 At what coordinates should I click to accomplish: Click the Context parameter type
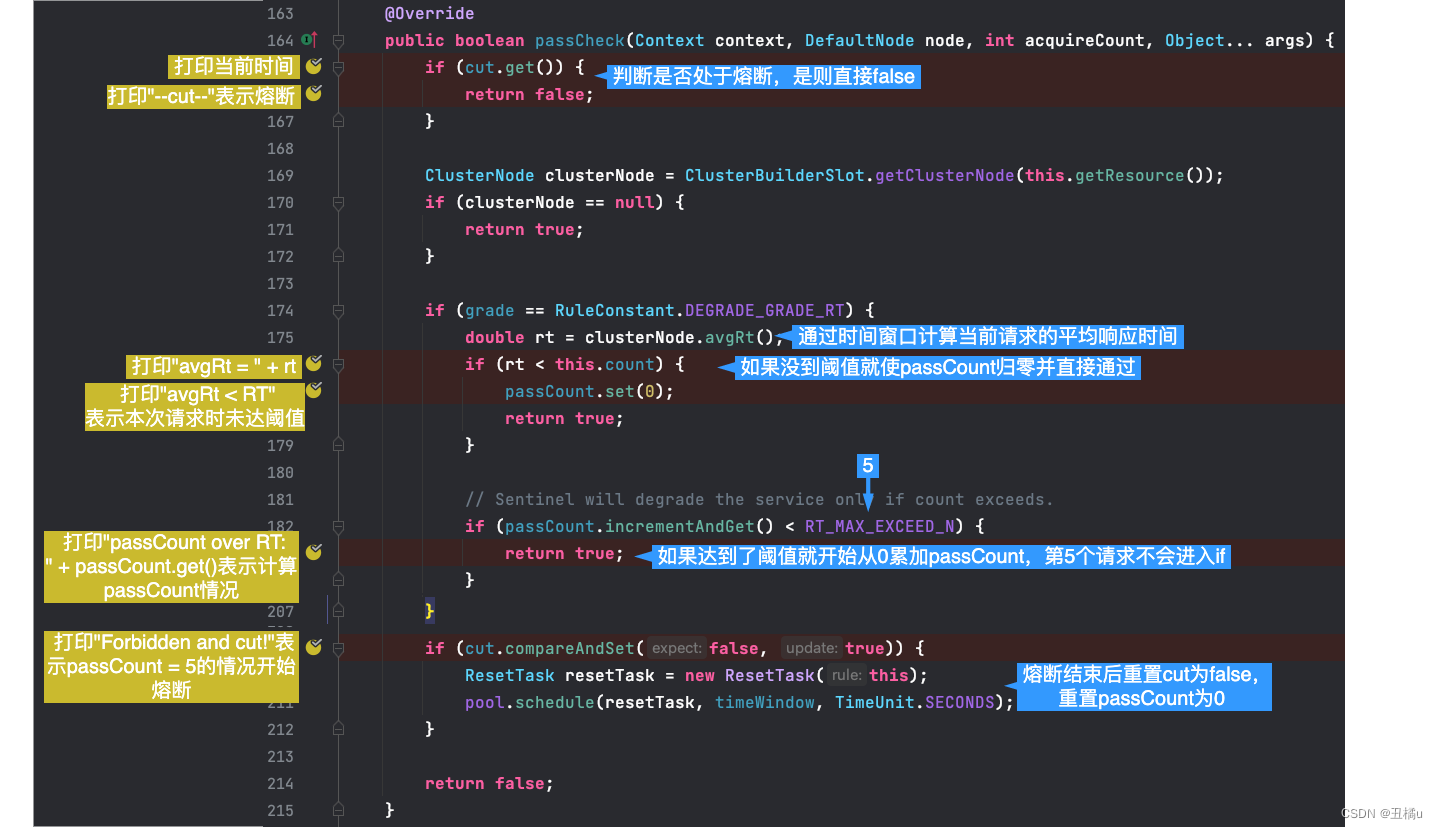(670, 41)
